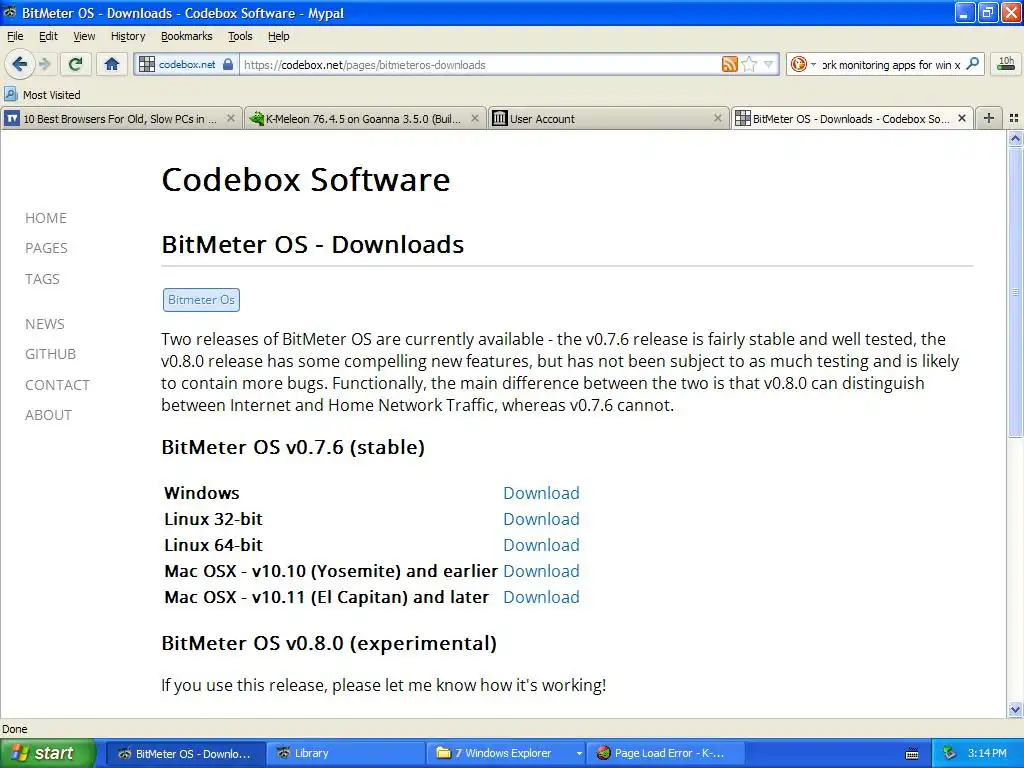
Task: Switch to the K-Meleon 76.4.5 tab
Action: tap(364, 119)
